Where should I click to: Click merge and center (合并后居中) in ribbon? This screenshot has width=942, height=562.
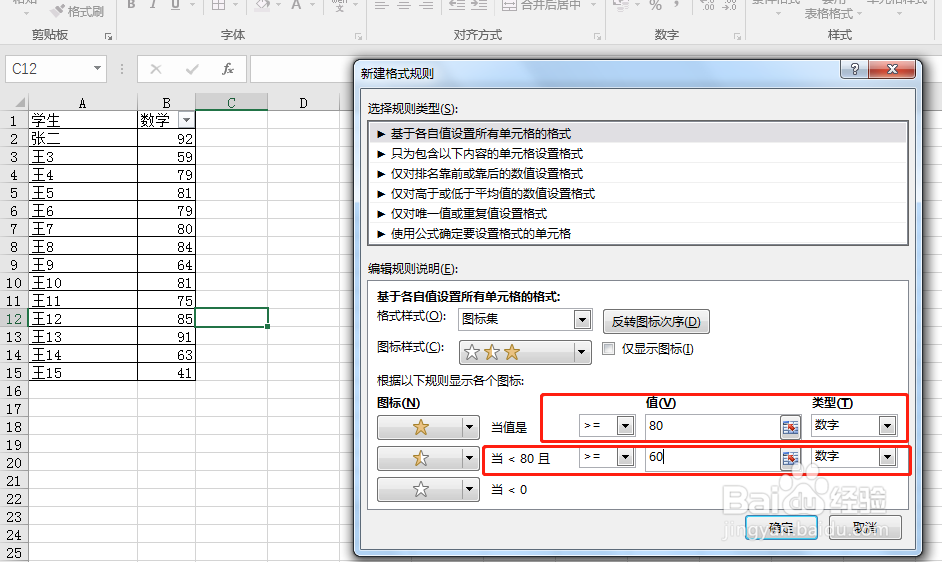click(542, 5)
